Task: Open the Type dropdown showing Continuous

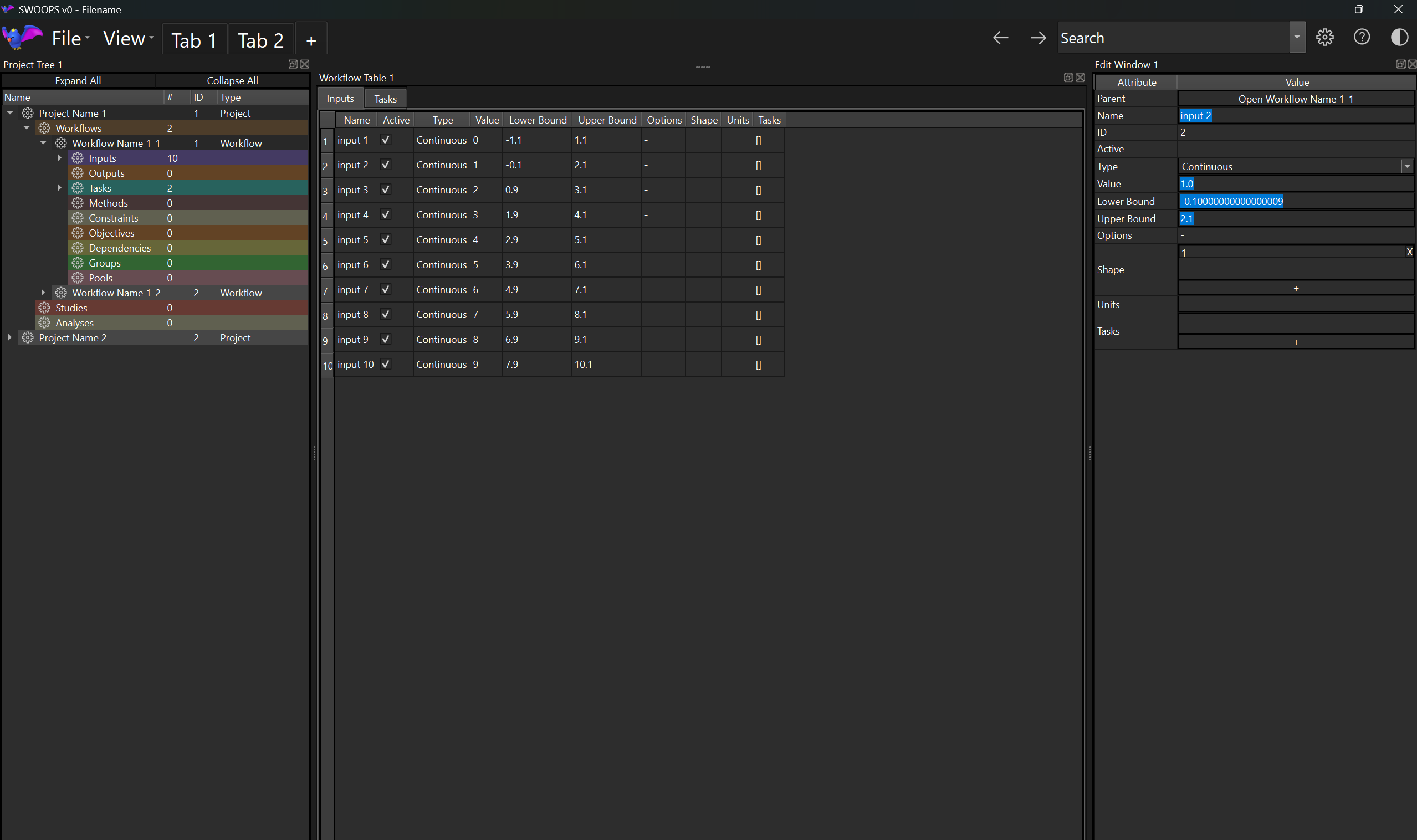Action: point(1407,166)
